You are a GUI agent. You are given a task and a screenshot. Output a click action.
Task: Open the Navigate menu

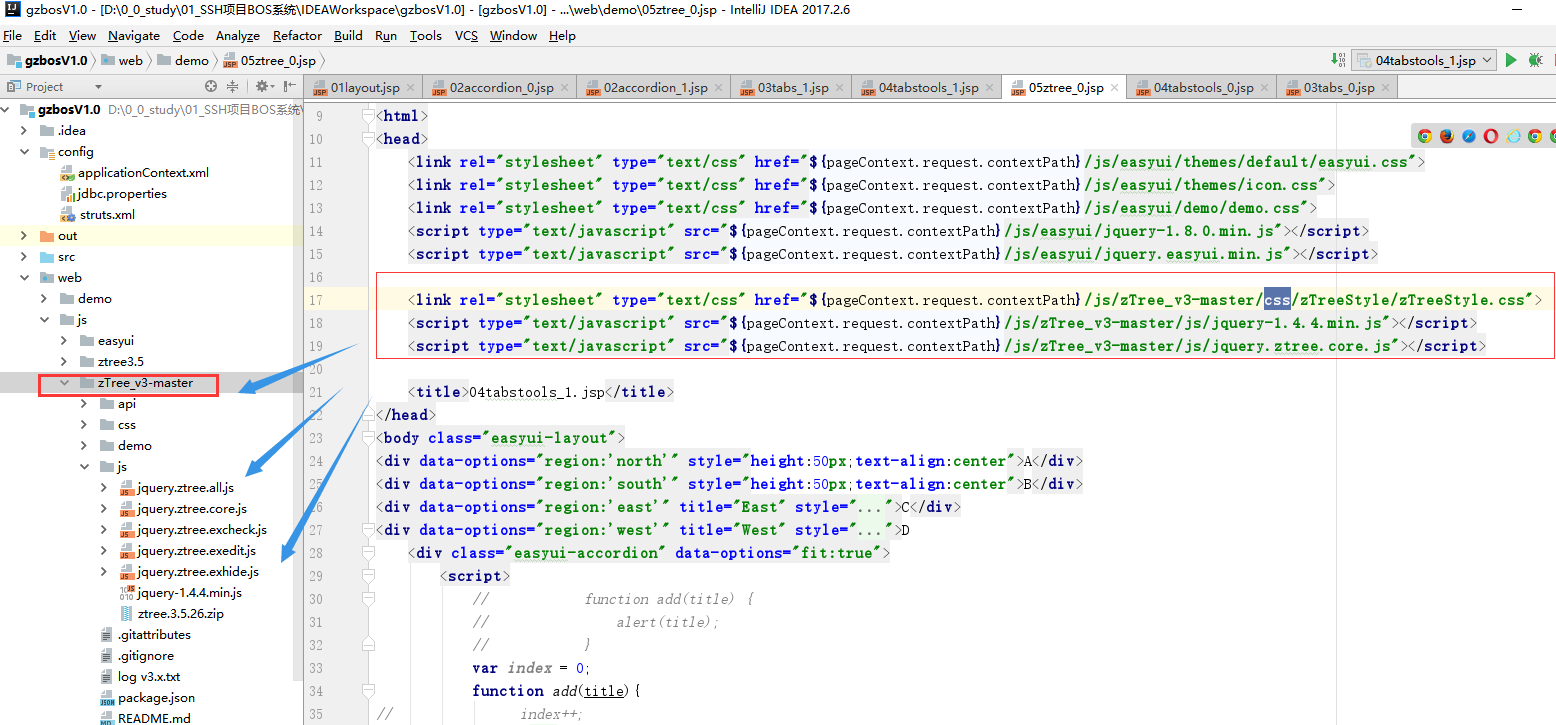(134, 35)
